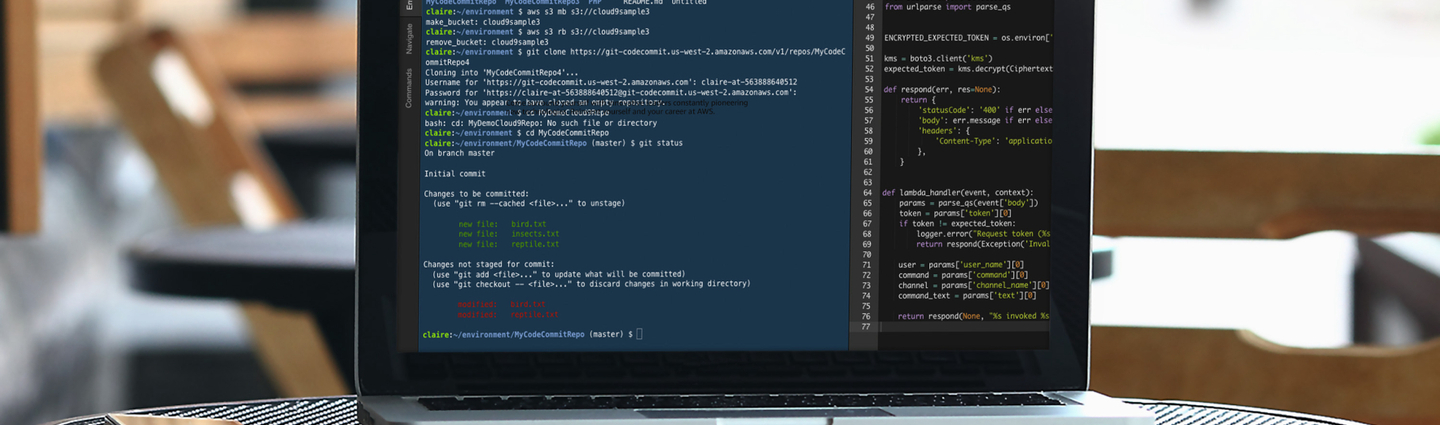Click red reptile.txt under modified files
The image size is (1440, 425).
coord(535,314)
